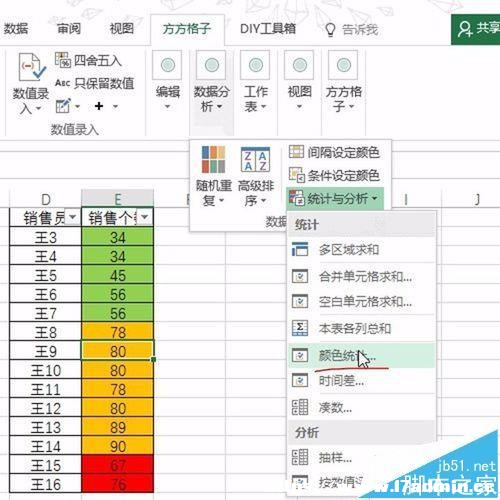This screenshot has height=500, width=500.
Task: Expand the 统计与分析 dropdown
Action: 335,199
